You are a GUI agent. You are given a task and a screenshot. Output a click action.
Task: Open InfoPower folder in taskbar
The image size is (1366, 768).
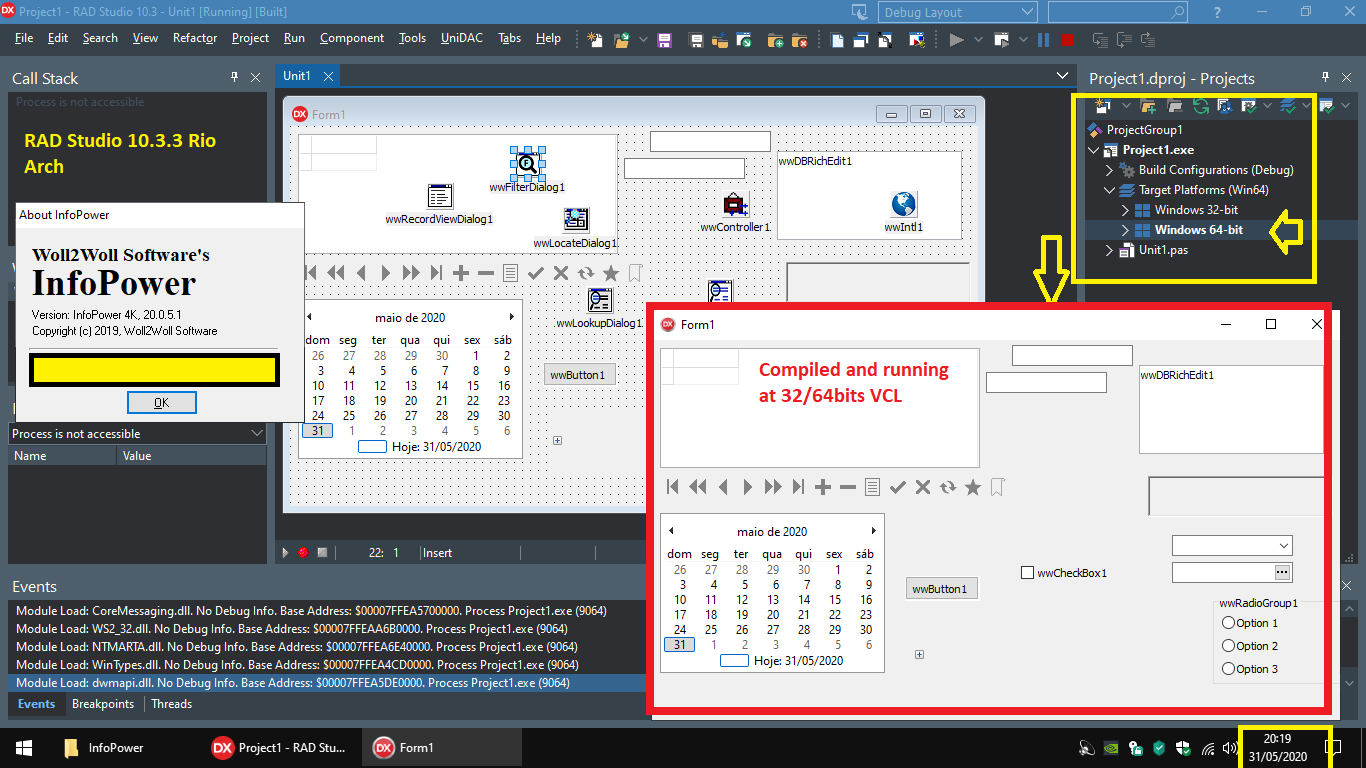click(103, 748)
